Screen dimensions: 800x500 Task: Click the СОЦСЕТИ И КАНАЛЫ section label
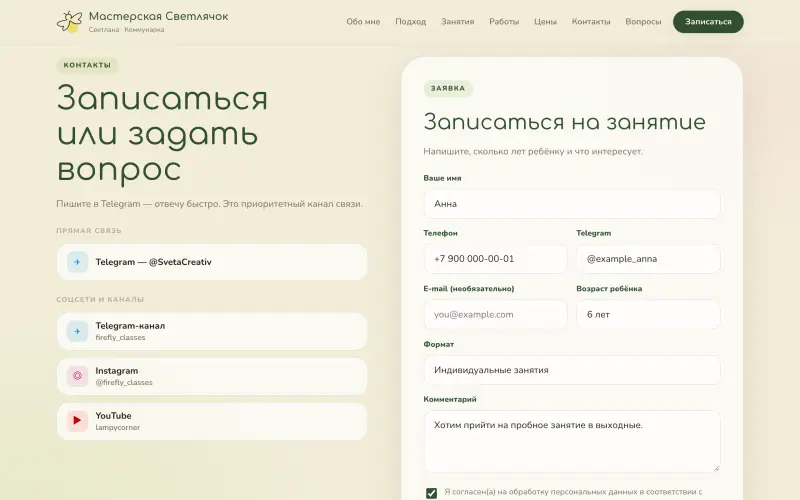point(100,299)
